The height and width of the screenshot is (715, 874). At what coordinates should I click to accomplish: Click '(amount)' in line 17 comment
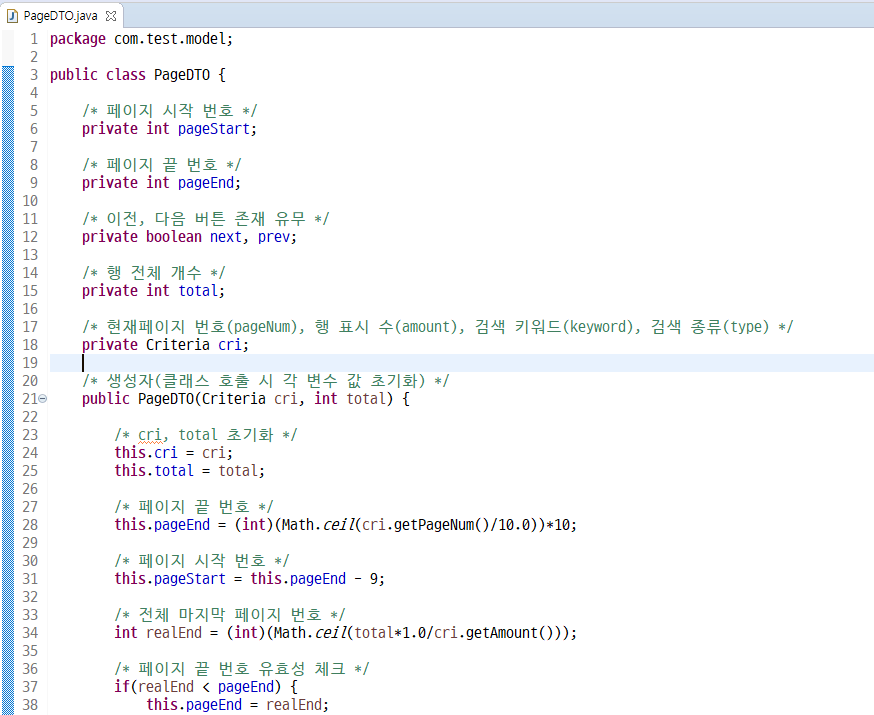pos(426,327)
